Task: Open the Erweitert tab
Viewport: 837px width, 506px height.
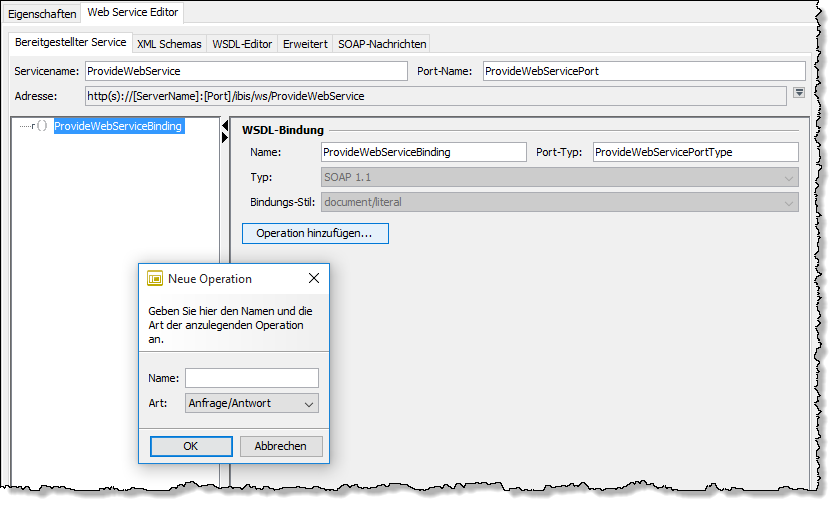Action: [304, 44]
